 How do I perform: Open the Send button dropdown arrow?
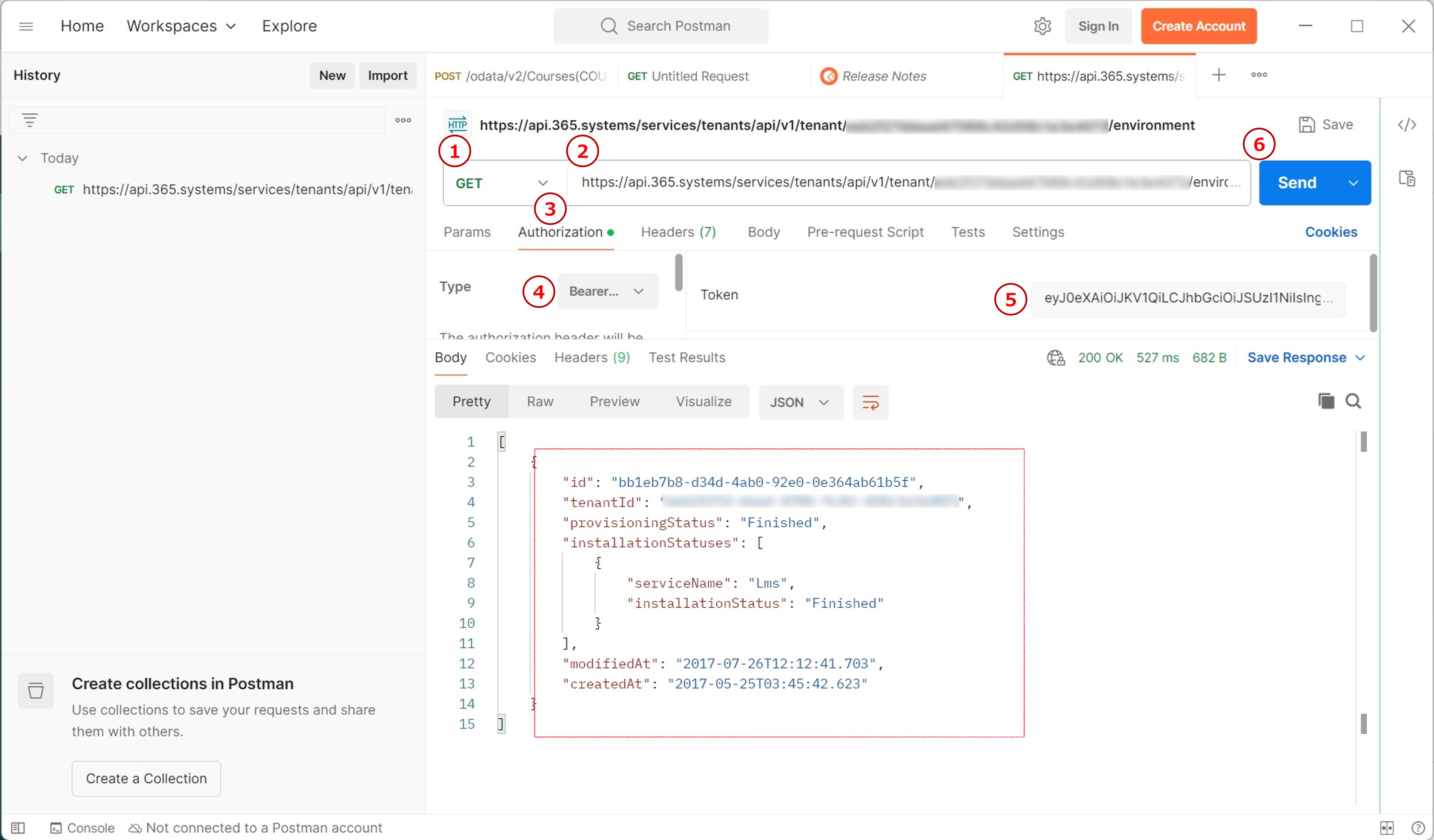1353,183
